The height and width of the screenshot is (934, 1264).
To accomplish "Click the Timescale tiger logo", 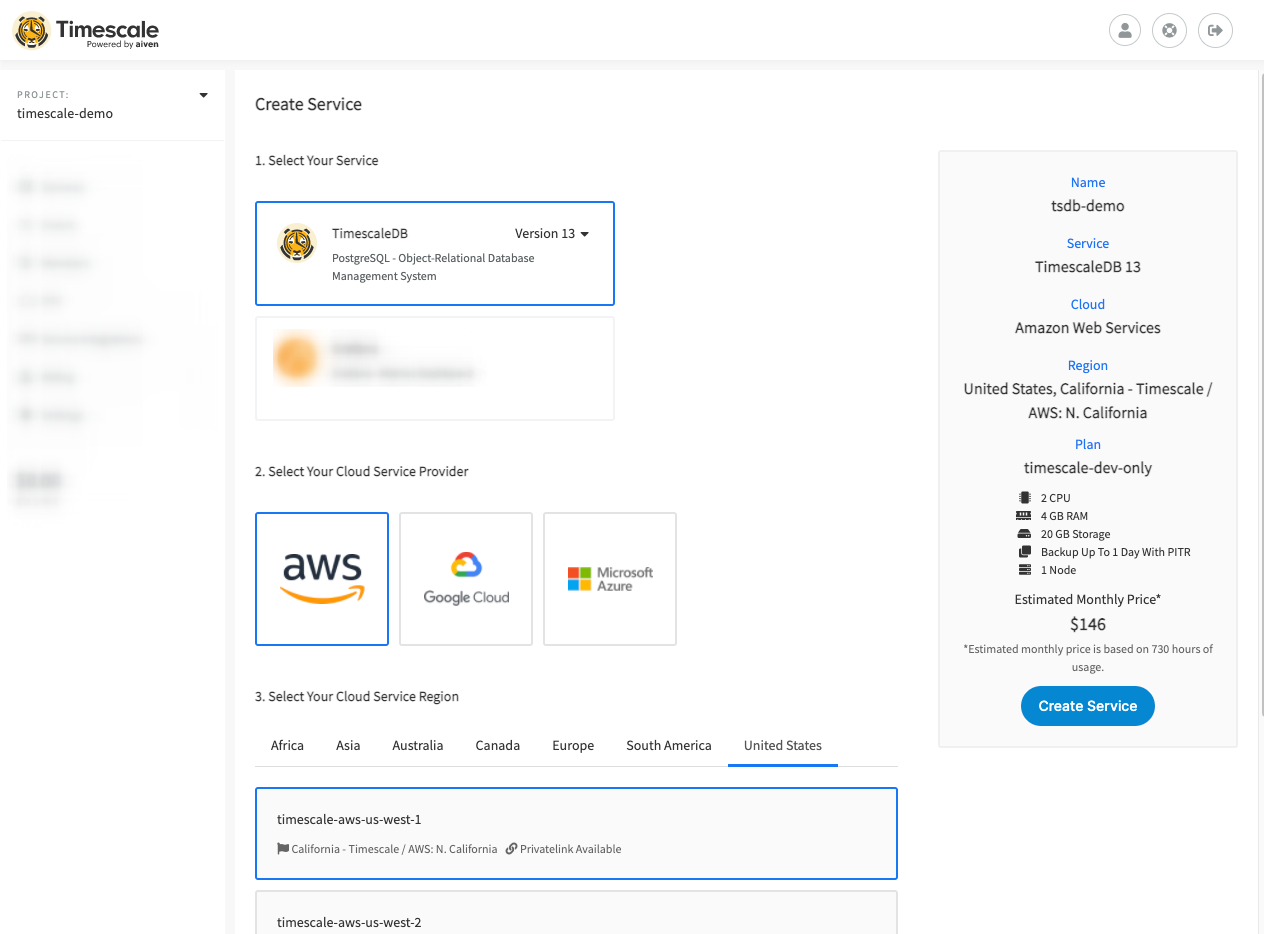I will [31, 30].
